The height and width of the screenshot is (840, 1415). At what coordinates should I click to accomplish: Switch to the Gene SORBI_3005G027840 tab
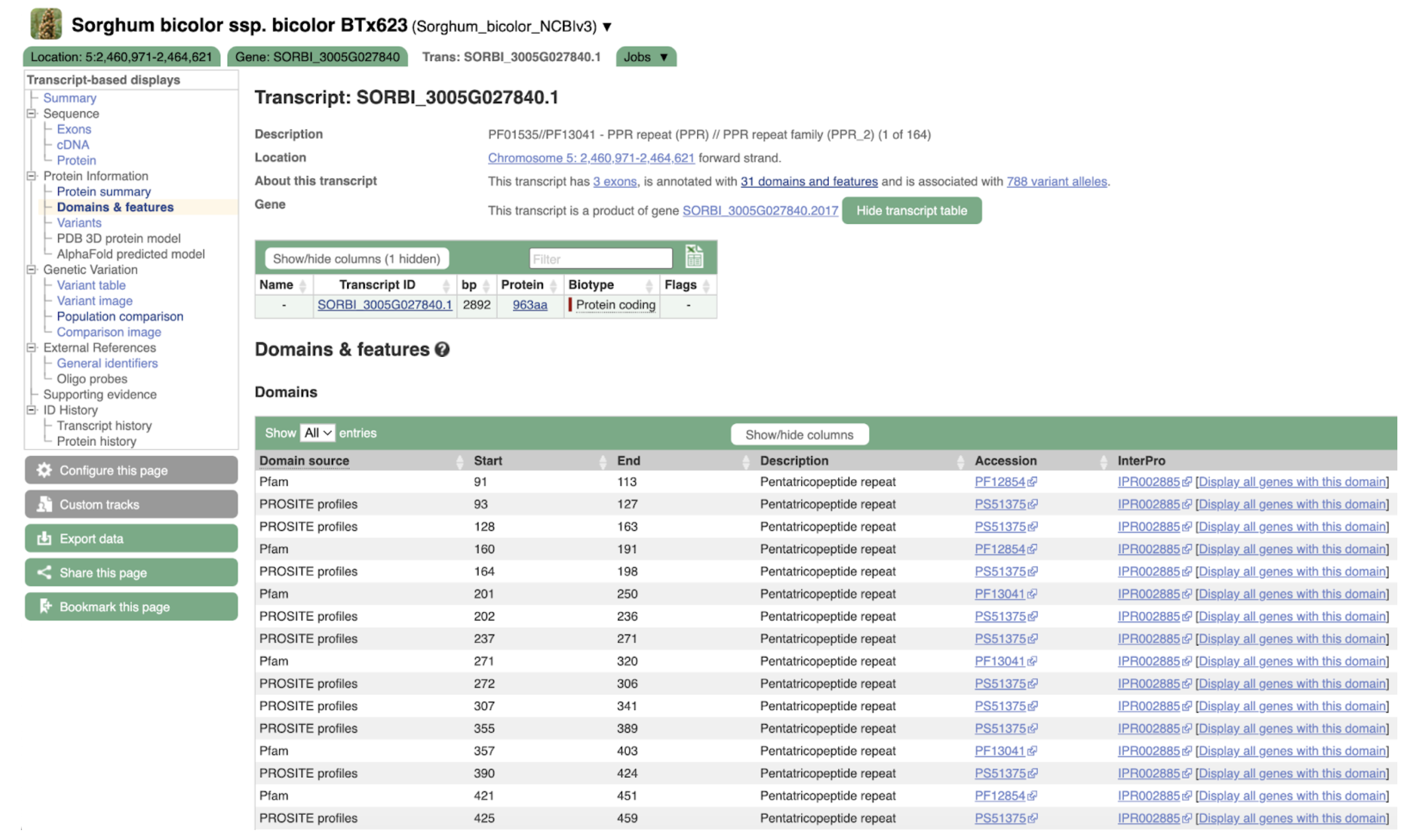click(x=317, y=57)
